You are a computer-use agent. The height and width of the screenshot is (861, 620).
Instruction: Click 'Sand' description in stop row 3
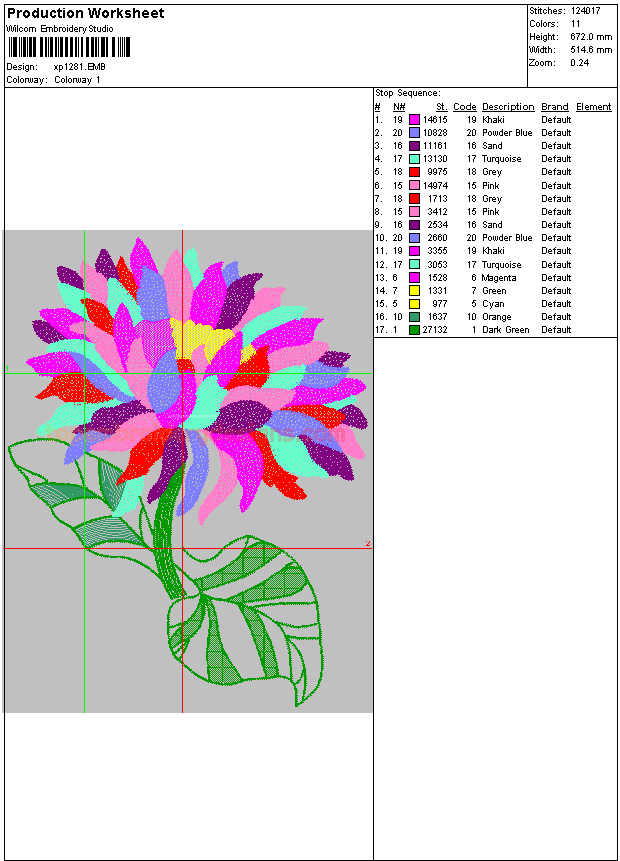[x=492, y=146]
